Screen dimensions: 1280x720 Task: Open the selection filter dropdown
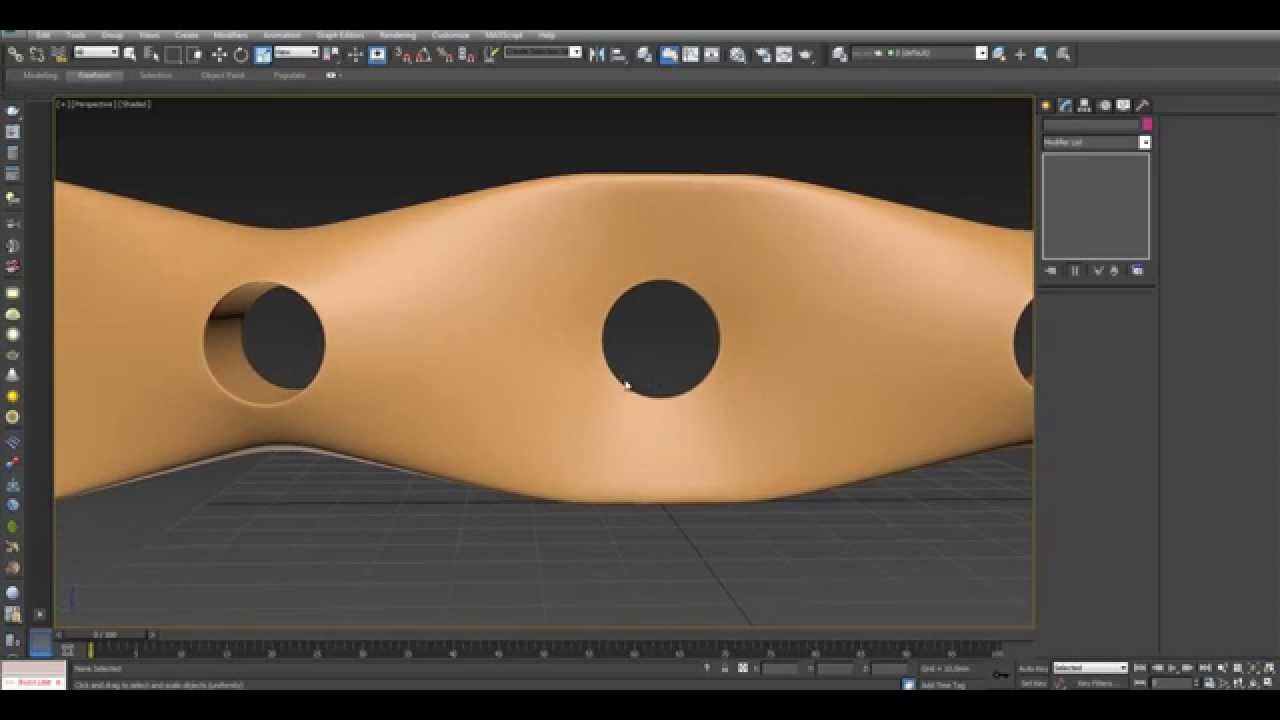[x=96, y=53]
